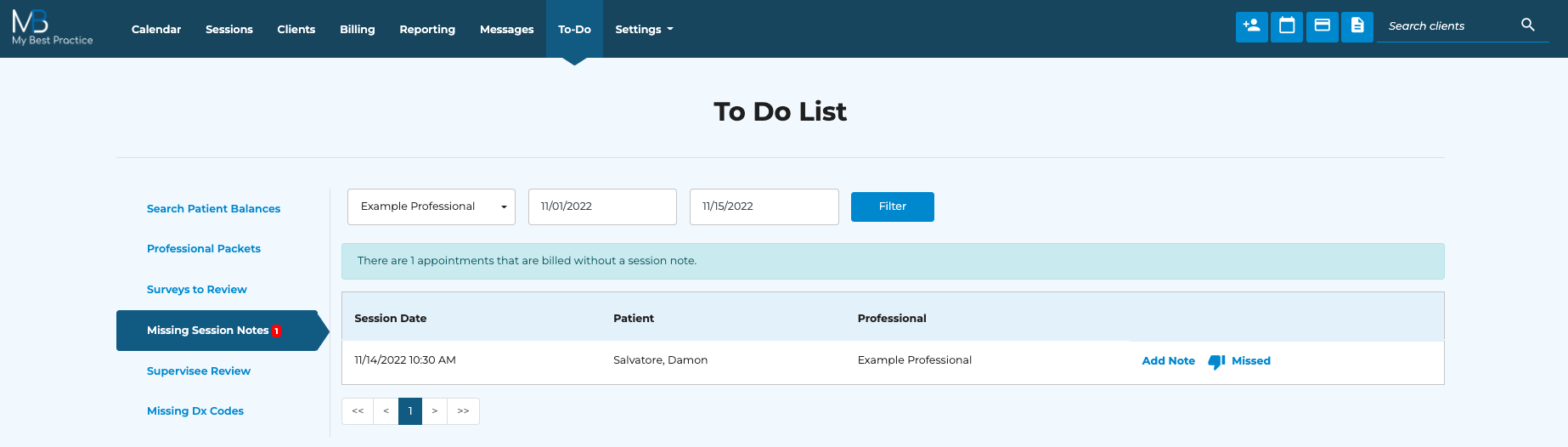Image resolution: width=1568 pixels, height=447 pixels.
Task: Click the session date 11/14/2022 10:30 AM
Action: pyautogui.click(x=405, y=360)
